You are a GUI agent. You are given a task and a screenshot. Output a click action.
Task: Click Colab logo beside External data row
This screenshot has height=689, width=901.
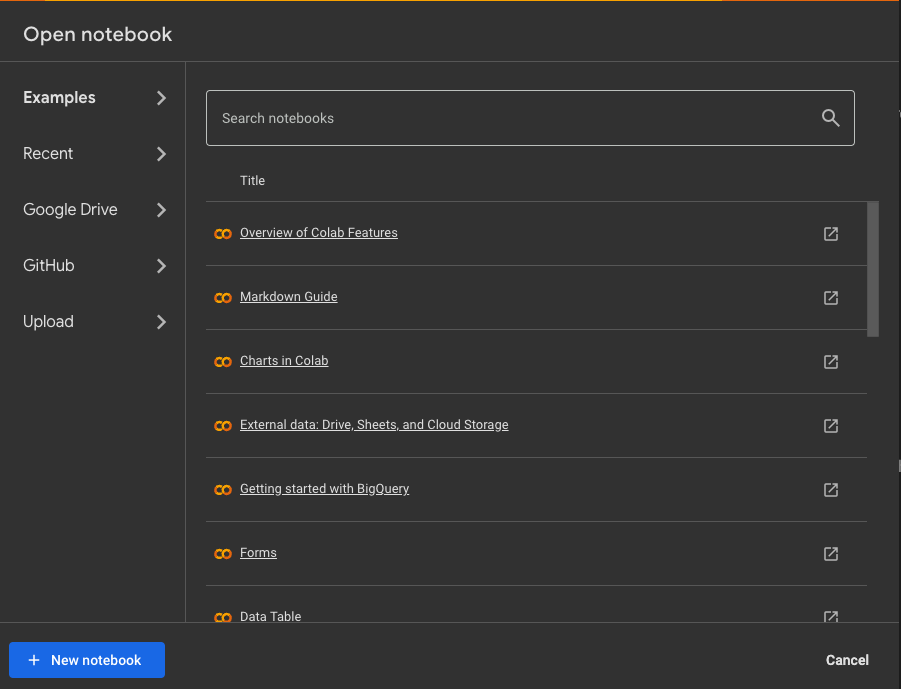[x=223, y=426]
